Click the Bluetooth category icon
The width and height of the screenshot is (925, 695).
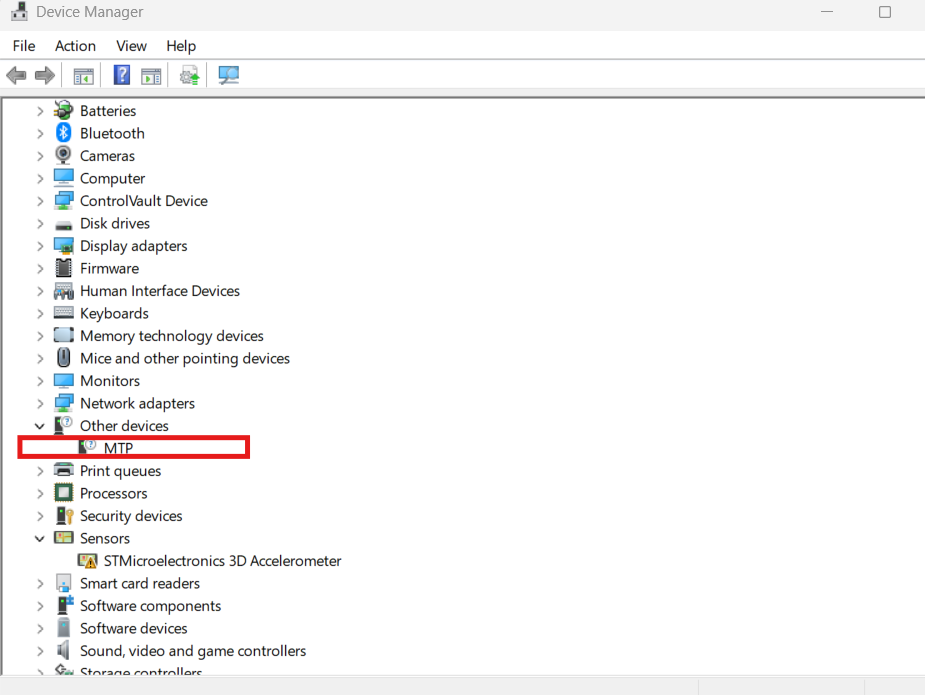click(x=63, y=133)
